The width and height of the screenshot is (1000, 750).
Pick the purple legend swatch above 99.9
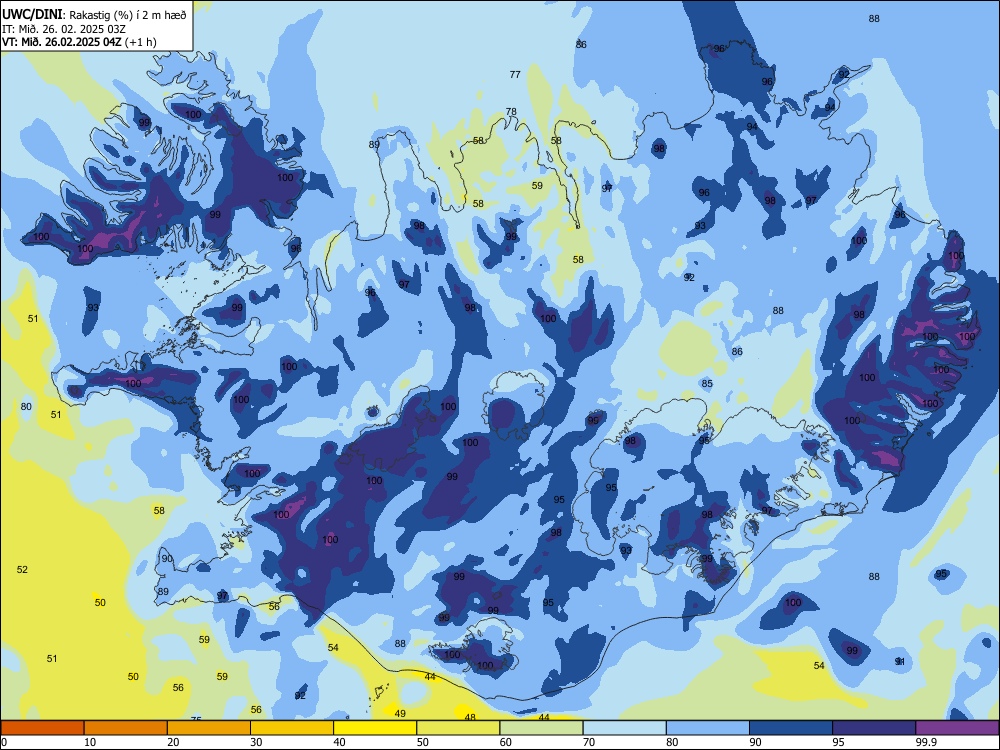(957, 728)
